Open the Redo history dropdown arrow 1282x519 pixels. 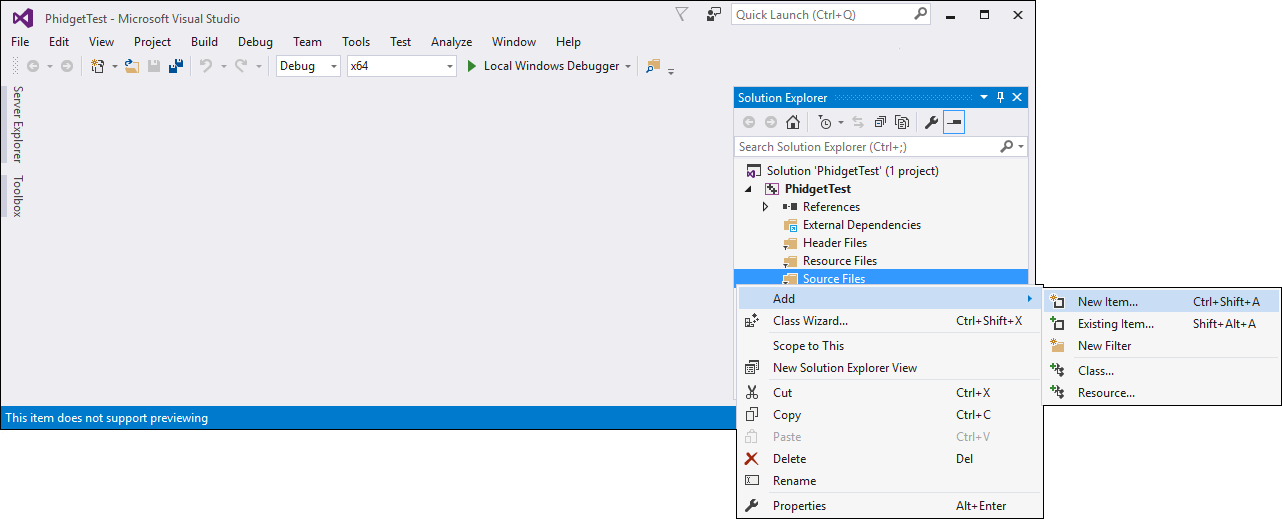click(258, 66)
